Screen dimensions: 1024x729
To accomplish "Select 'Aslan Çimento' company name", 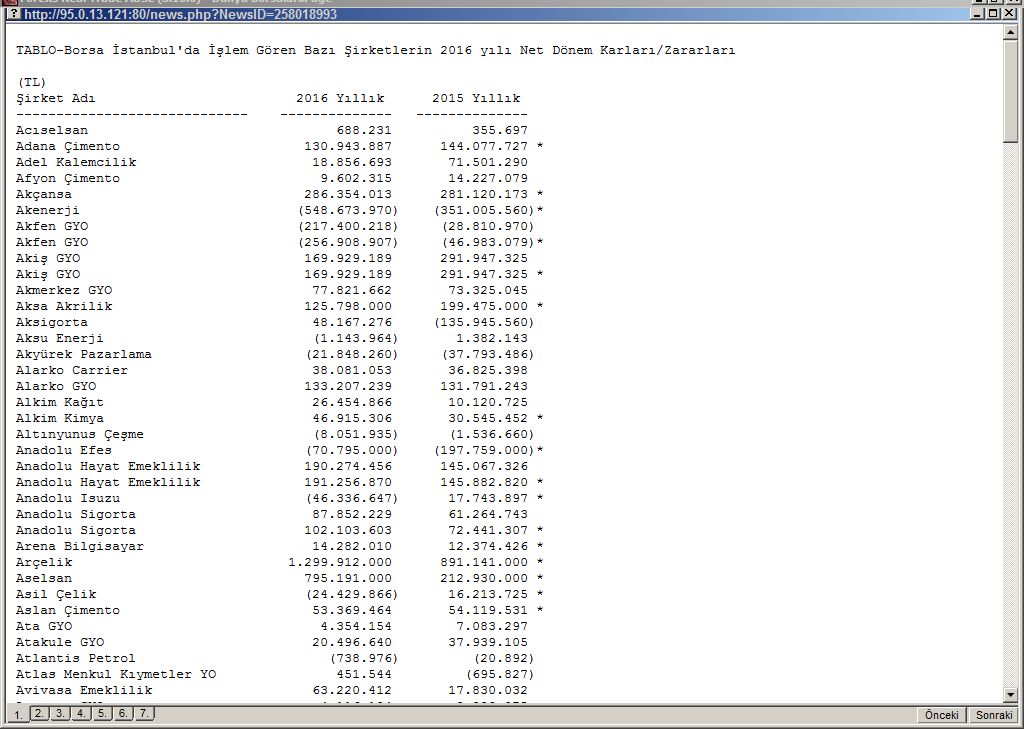I will click(x=68, y=610).
